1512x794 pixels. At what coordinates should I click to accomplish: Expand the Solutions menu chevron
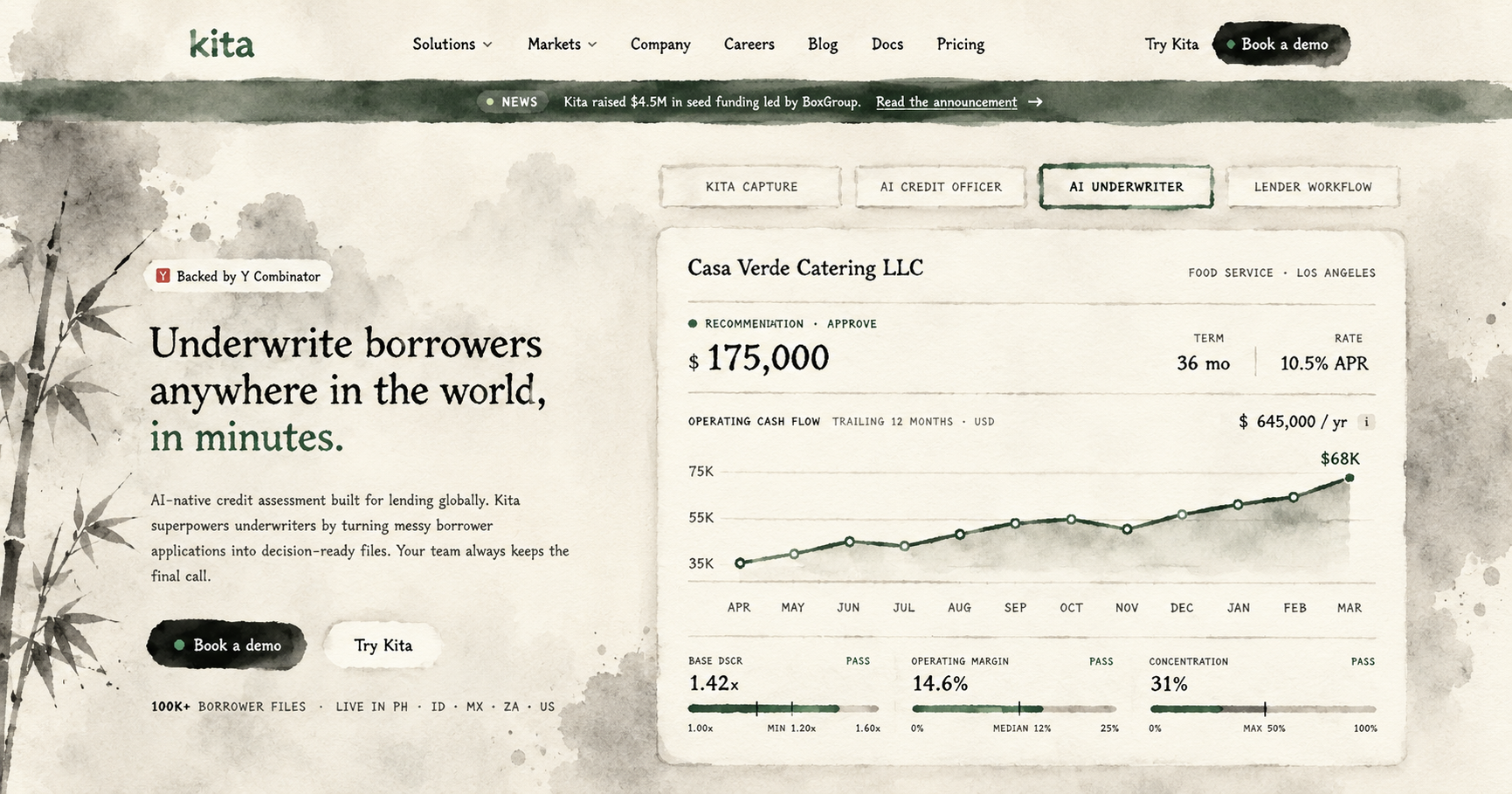click(x=487, y=45)
